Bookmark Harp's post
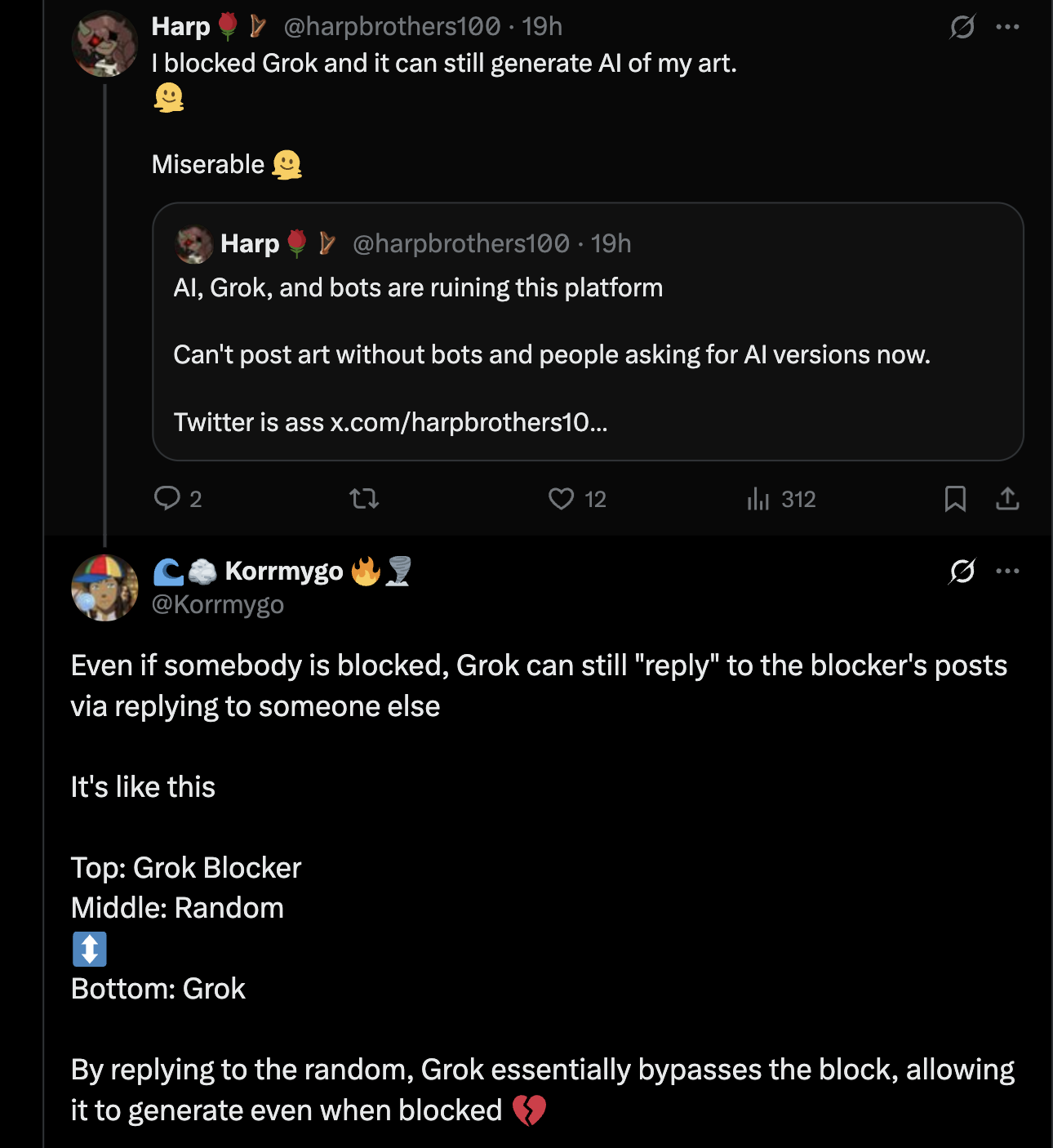This screenshot has height=1148, width=1053. 955,498
